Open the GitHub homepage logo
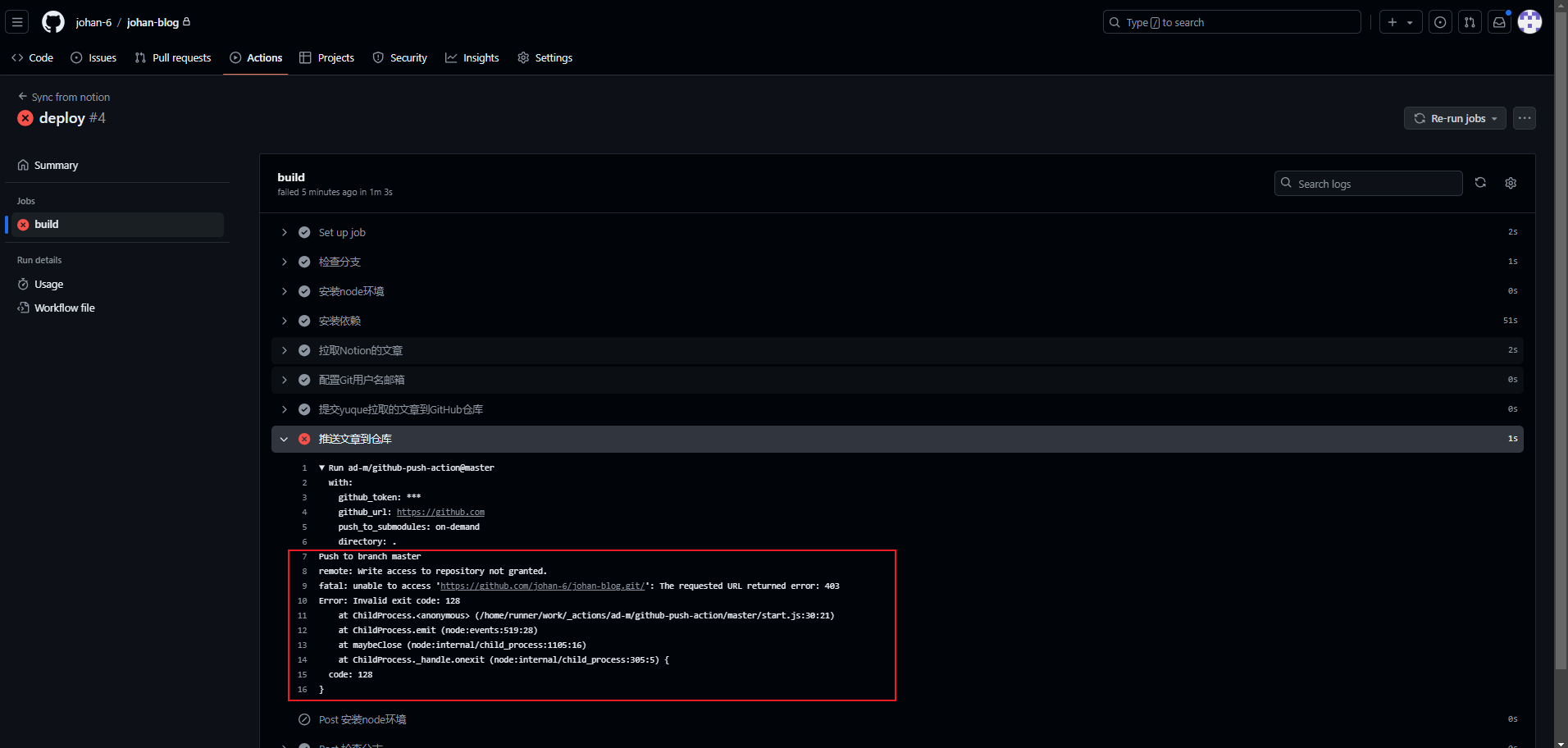The width and height of the screenshot is (1568, 748). click(53, 22)
